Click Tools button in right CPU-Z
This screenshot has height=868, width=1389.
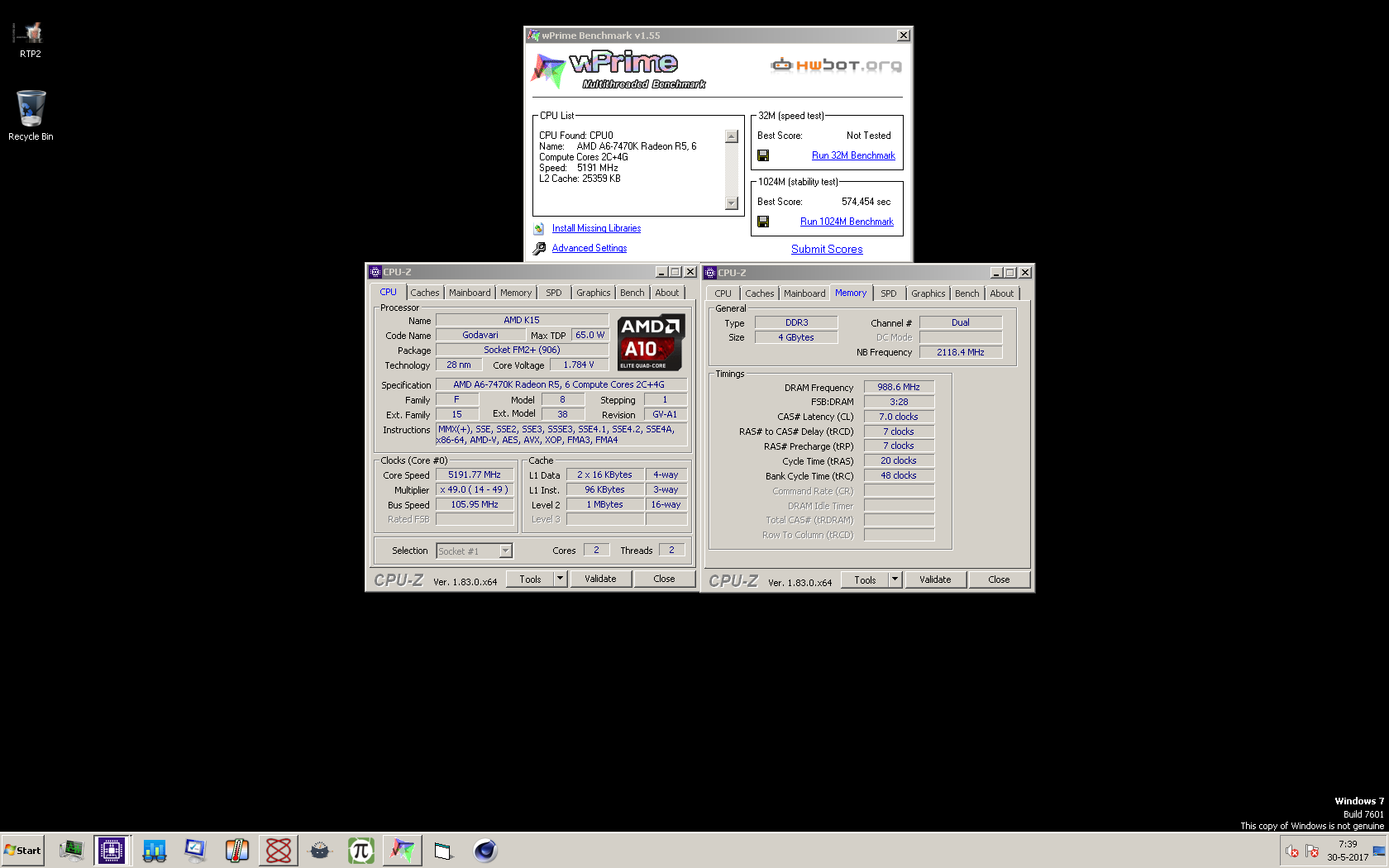tap(866, 579)
